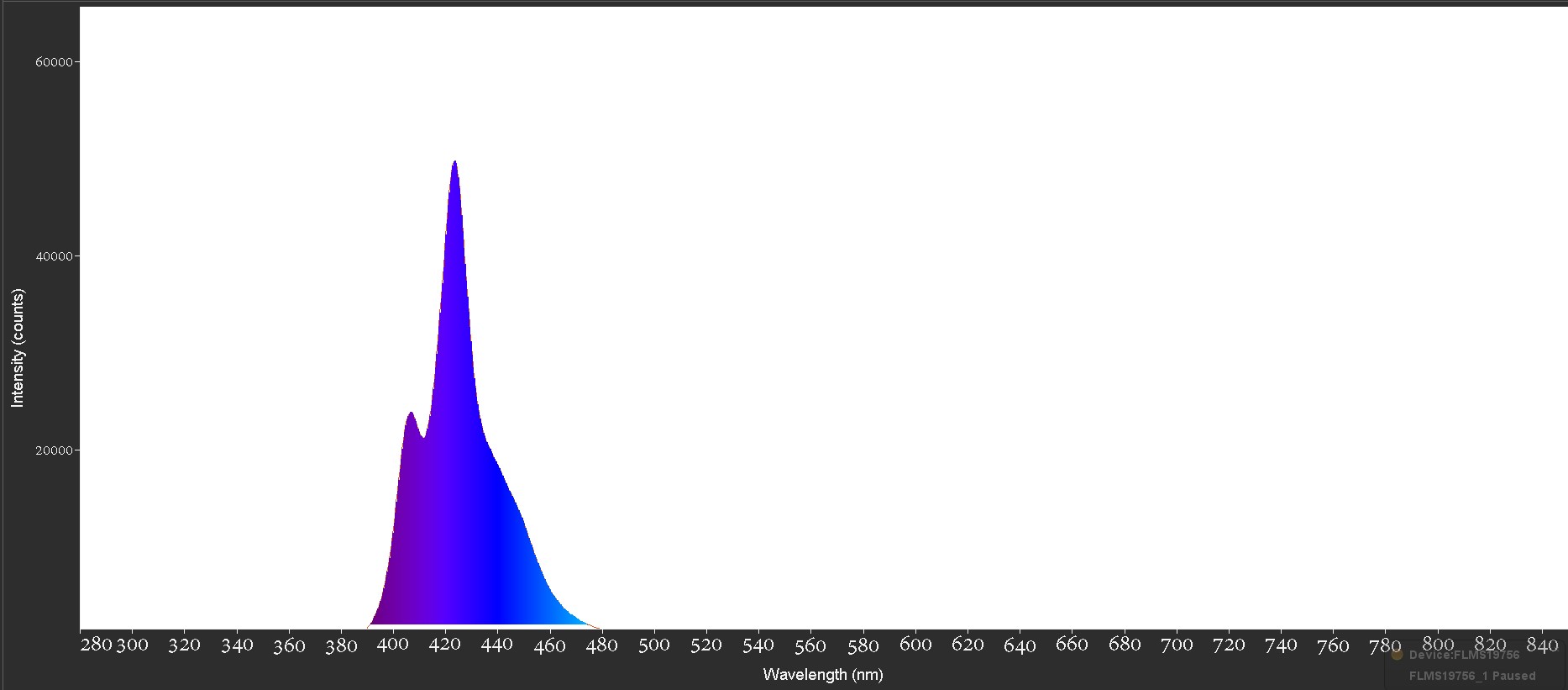Screen dimensions: 1568x690
Task: Click the 500 wavelength tick label
Action: (x=654, y=645)
